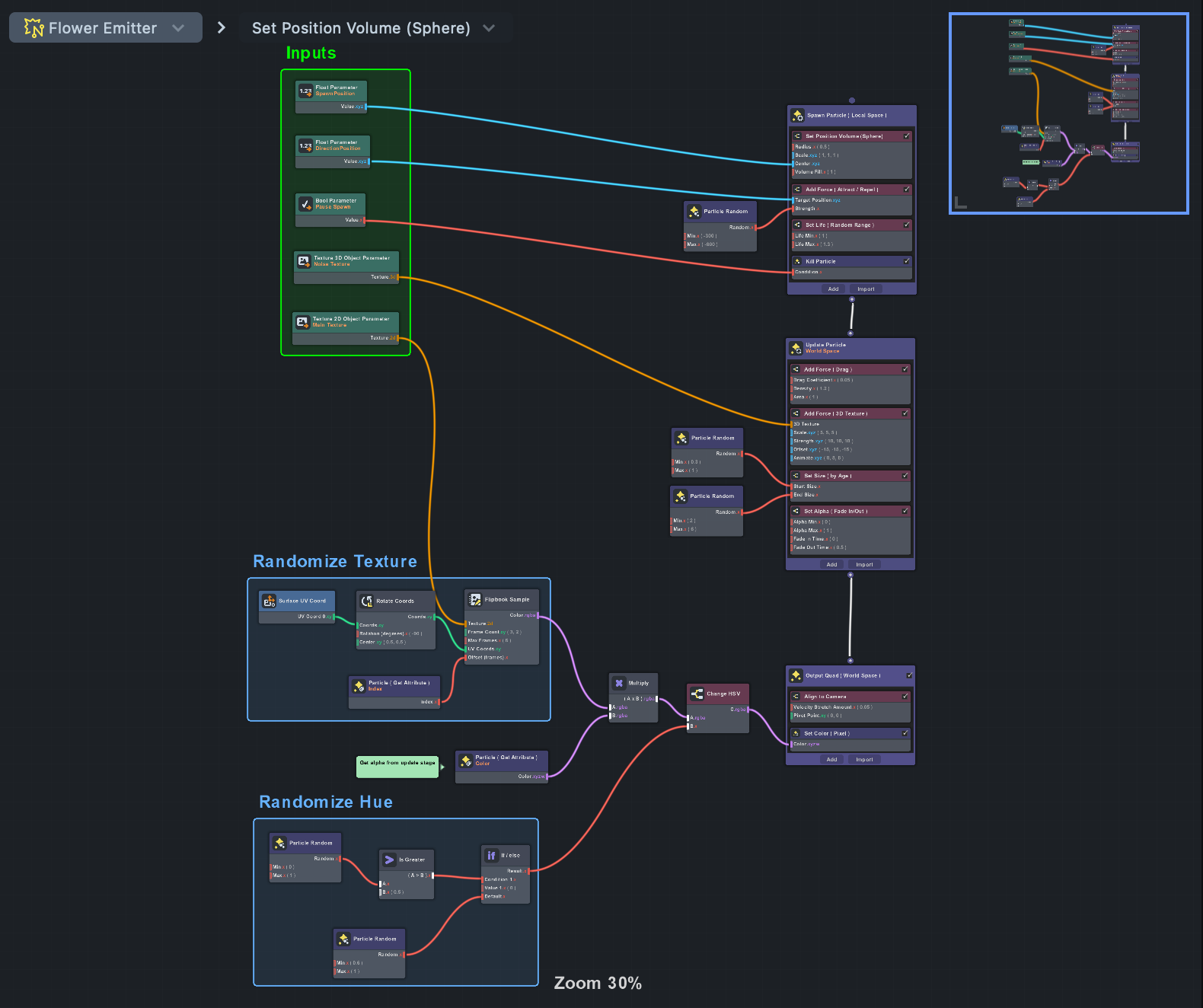Click the Bool Parameter Pause Spawn icon
Viewport: 1203px width, 1008px height.
tap(305, 204)
